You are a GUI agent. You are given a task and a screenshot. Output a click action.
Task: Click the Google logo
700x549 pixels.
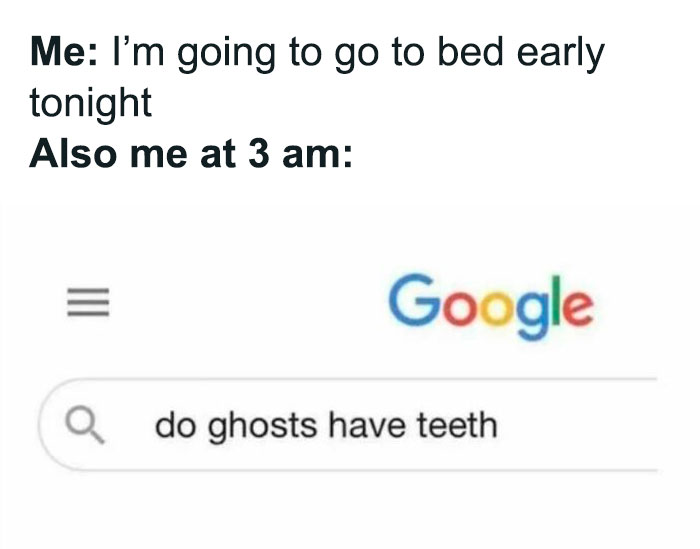tap(491, 302)
